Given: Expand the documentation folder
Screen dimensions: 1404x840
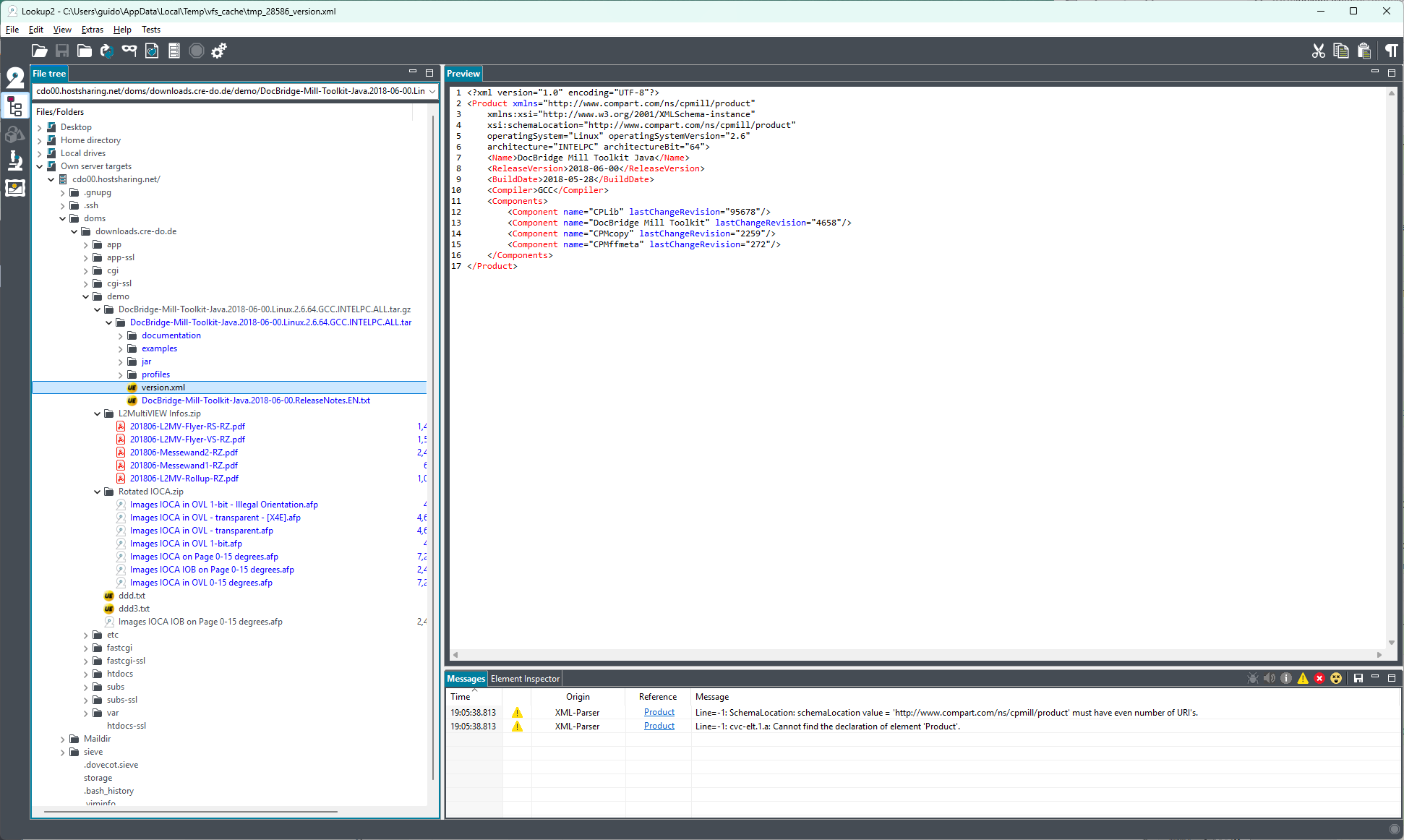Looking at the screenshot, I should tap(121, 335).
